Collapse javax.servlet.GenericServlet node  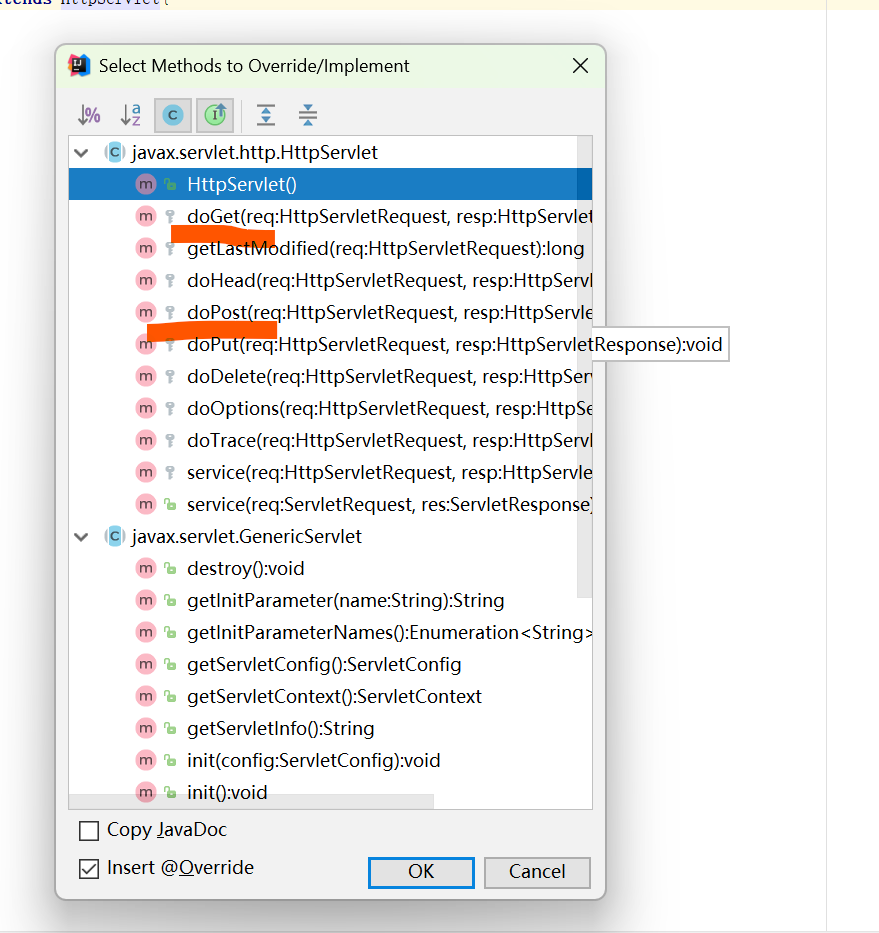tap(82, 537)
